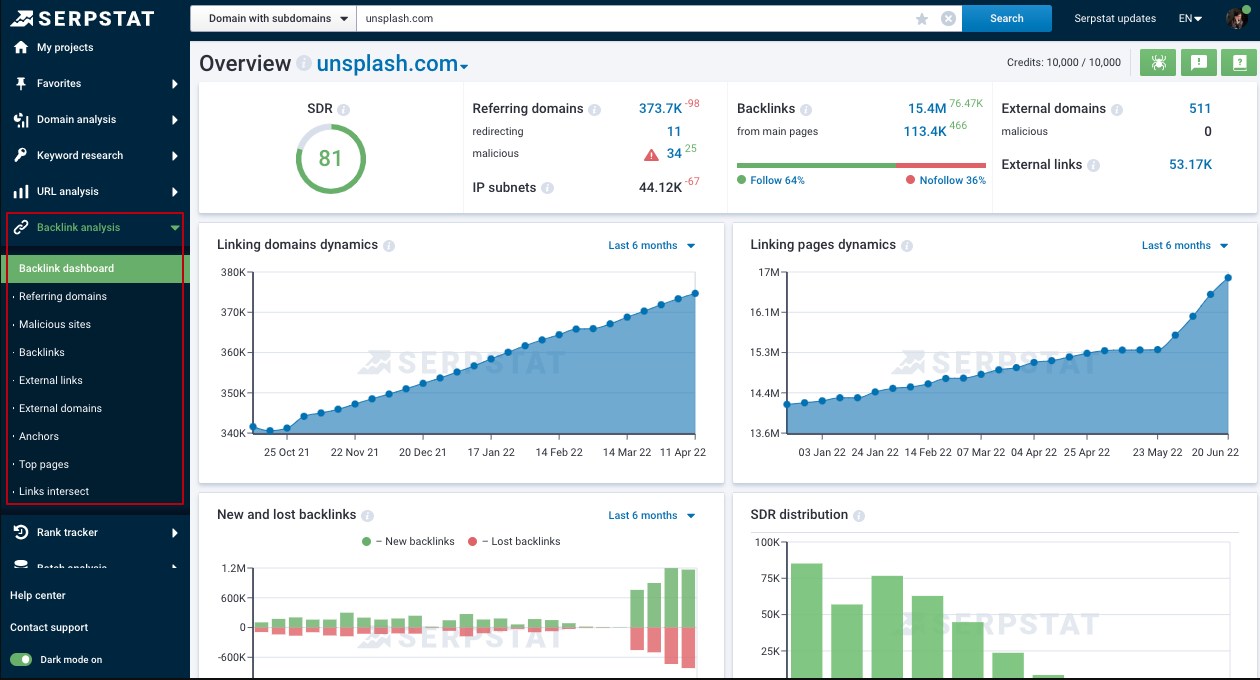Click the Nofollow 36% red bar segment
1260x680 pixels.
coord(941,165)
